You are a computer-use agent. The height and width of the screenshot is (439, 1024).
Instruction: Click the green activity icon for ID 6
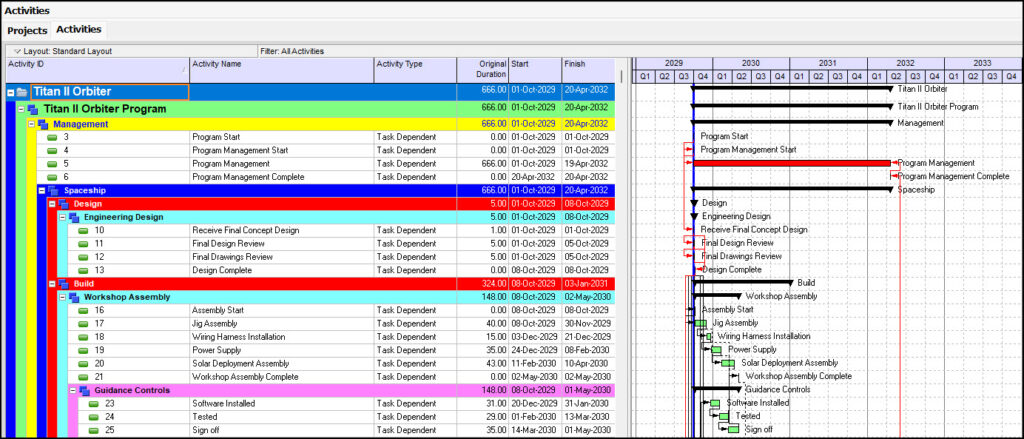point(53,177)
